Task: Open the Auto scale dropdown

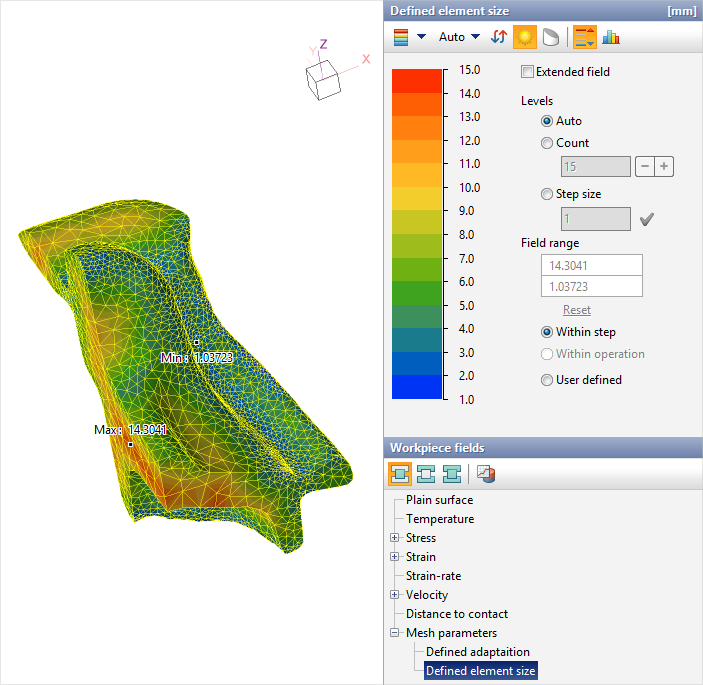Action: (459, 37)
